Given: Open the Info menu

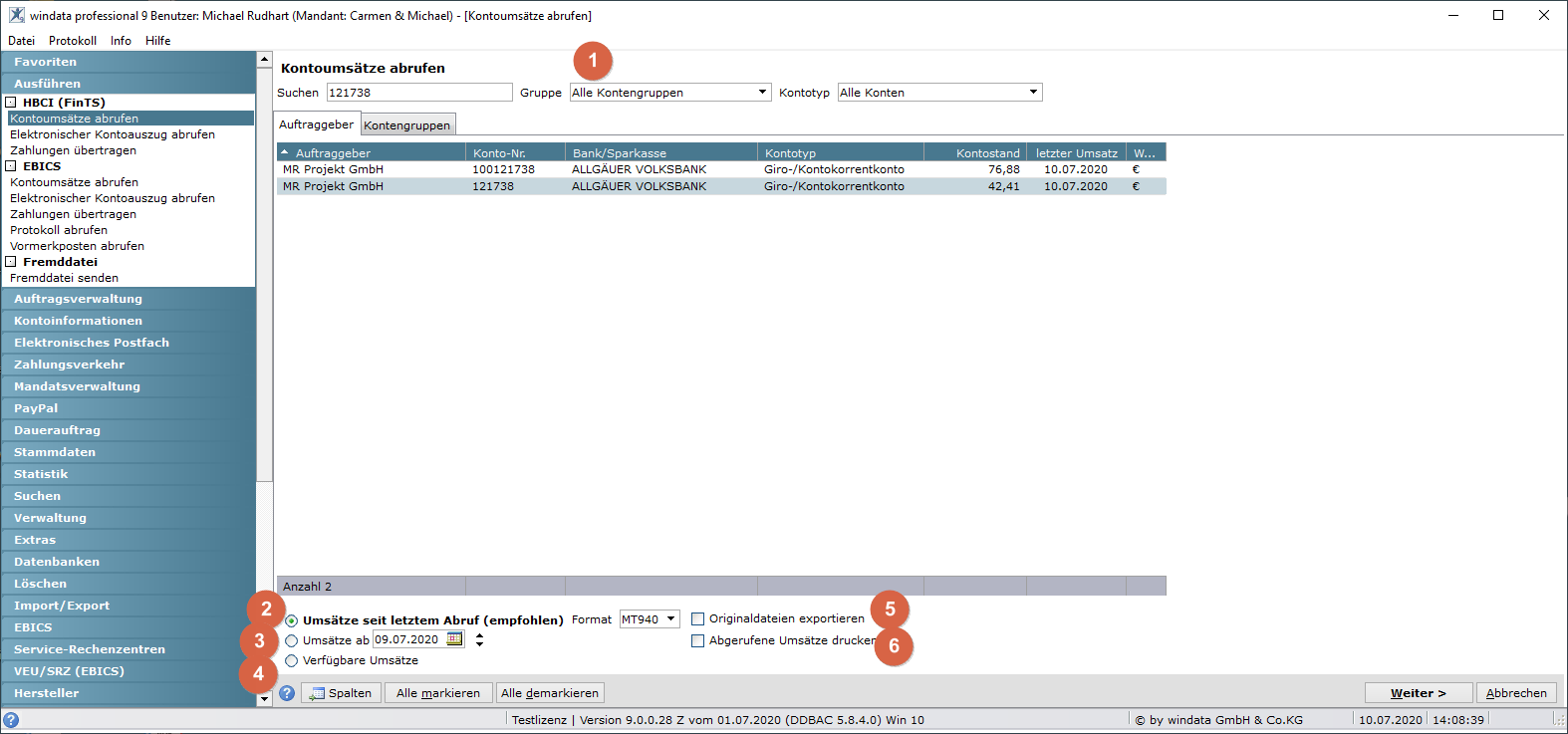Looking at the screenshot, I should (x=121, y=41).
